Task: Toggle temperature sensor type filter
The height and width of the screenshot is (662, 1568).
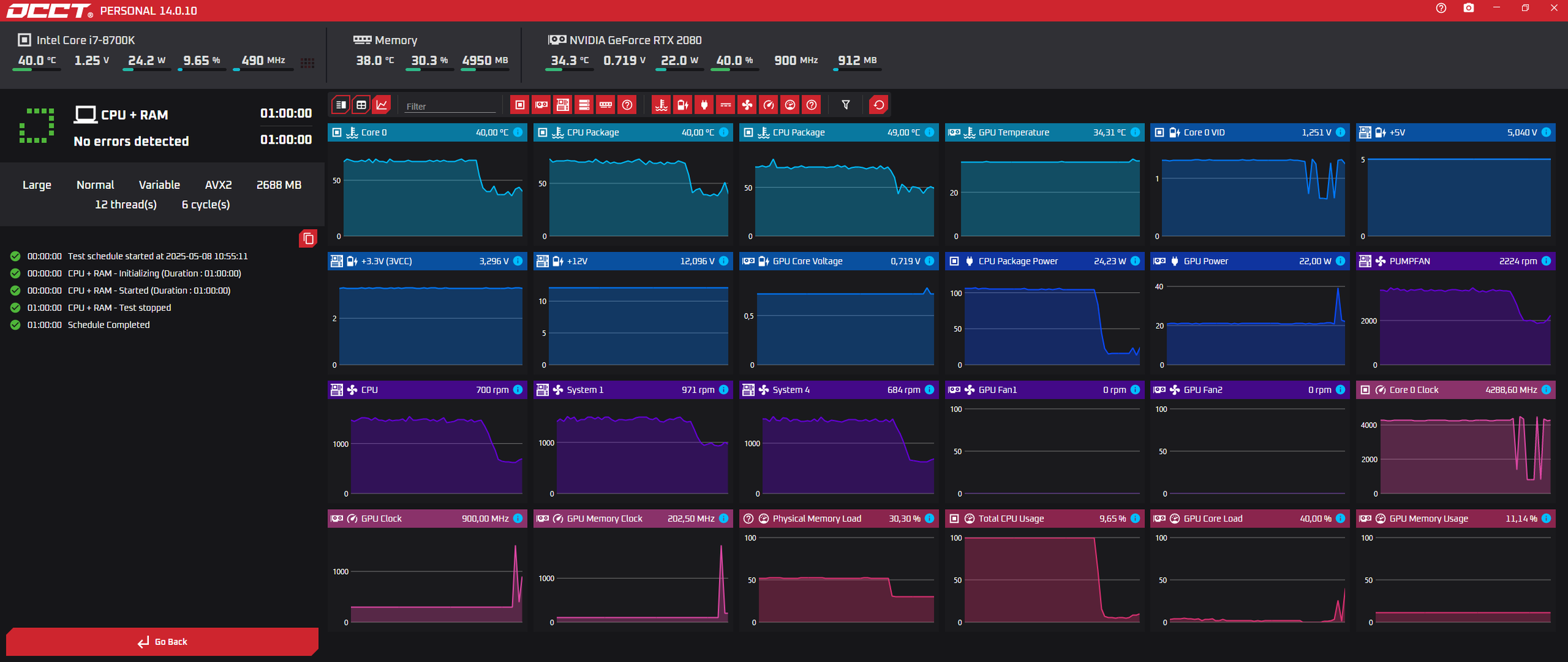Action: [661, 105]
